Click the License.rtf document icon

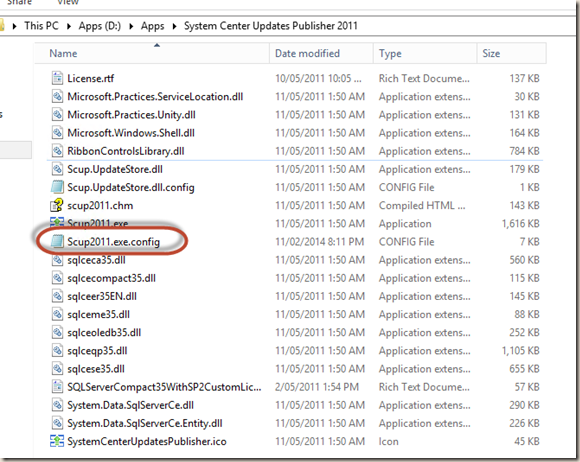point(57,78)
